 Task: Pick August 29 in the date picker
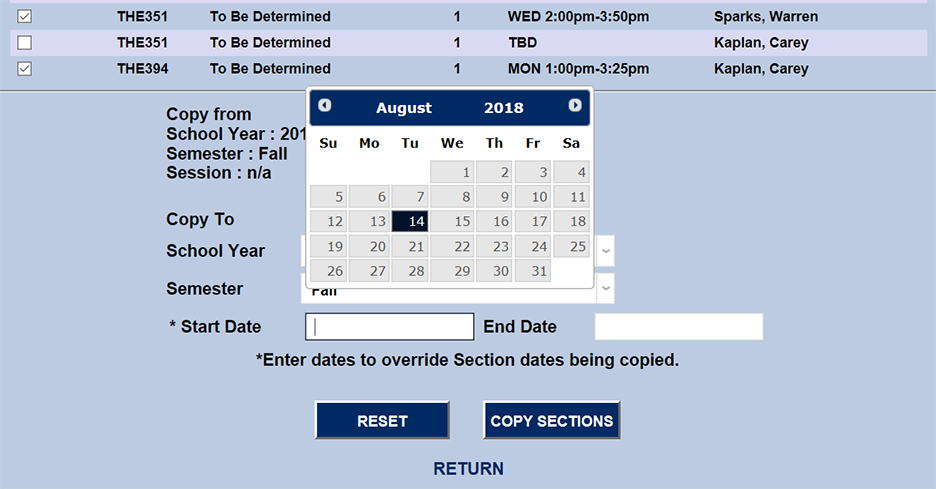coord(452,271)
